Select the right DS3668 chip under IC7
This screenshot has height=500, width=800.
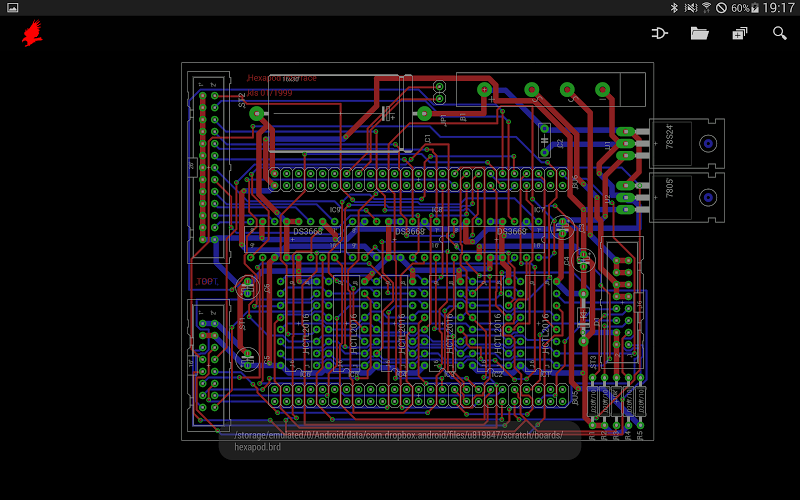[496, 239]
